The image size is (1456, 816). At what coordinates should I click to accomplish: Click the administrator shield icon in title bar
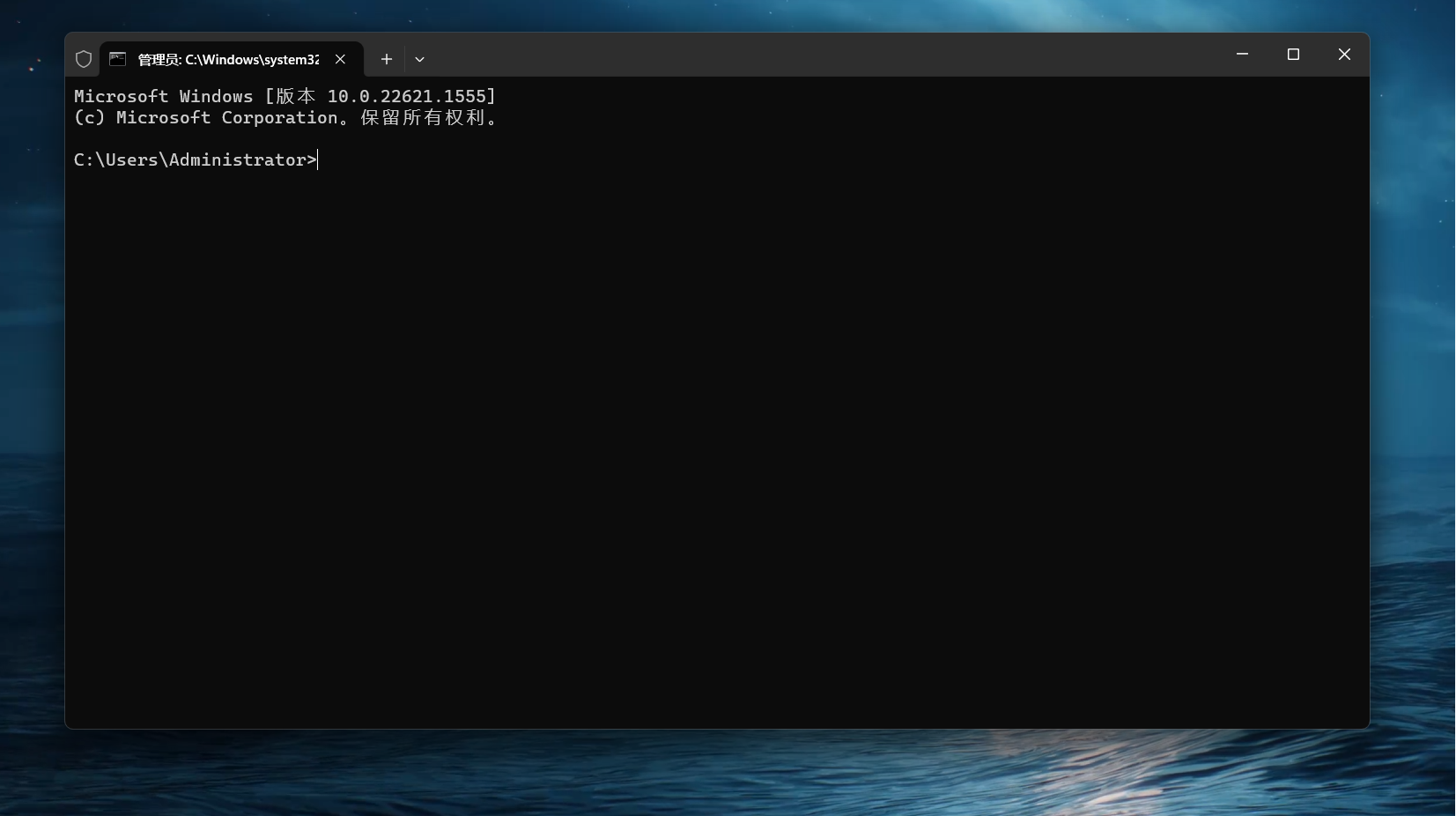[84, 59]
